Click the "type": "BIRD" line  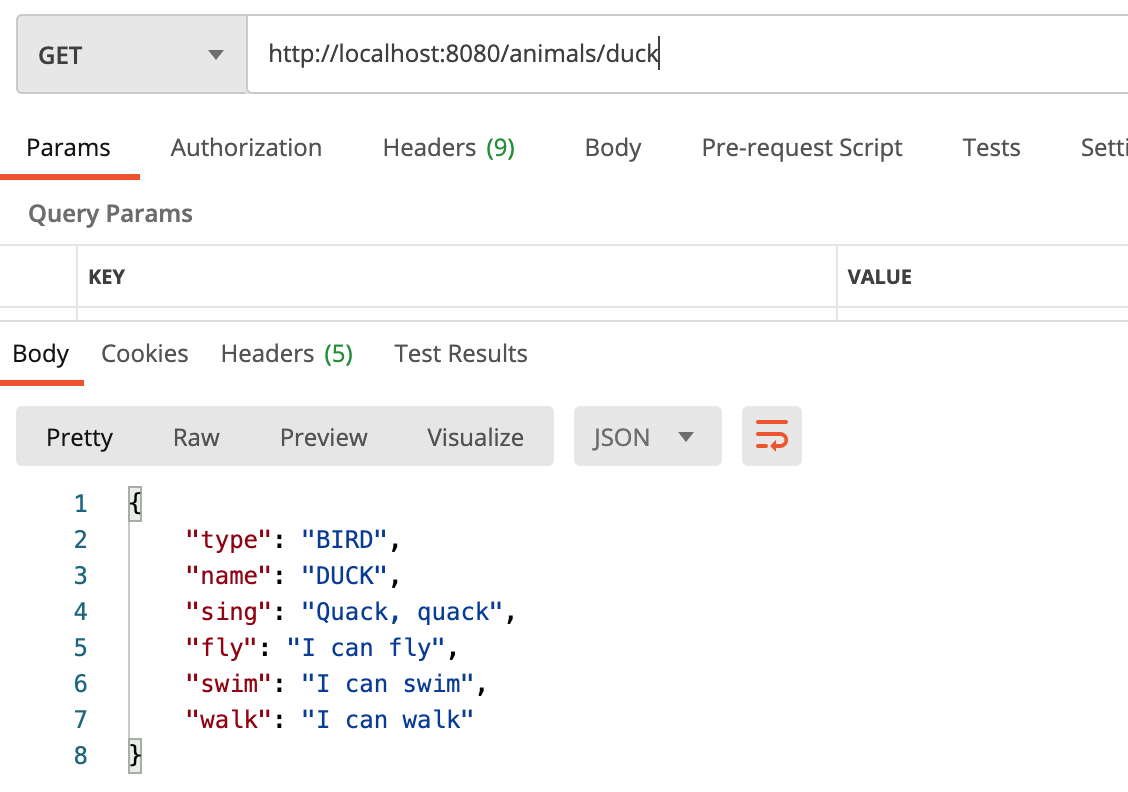(293, 540)
